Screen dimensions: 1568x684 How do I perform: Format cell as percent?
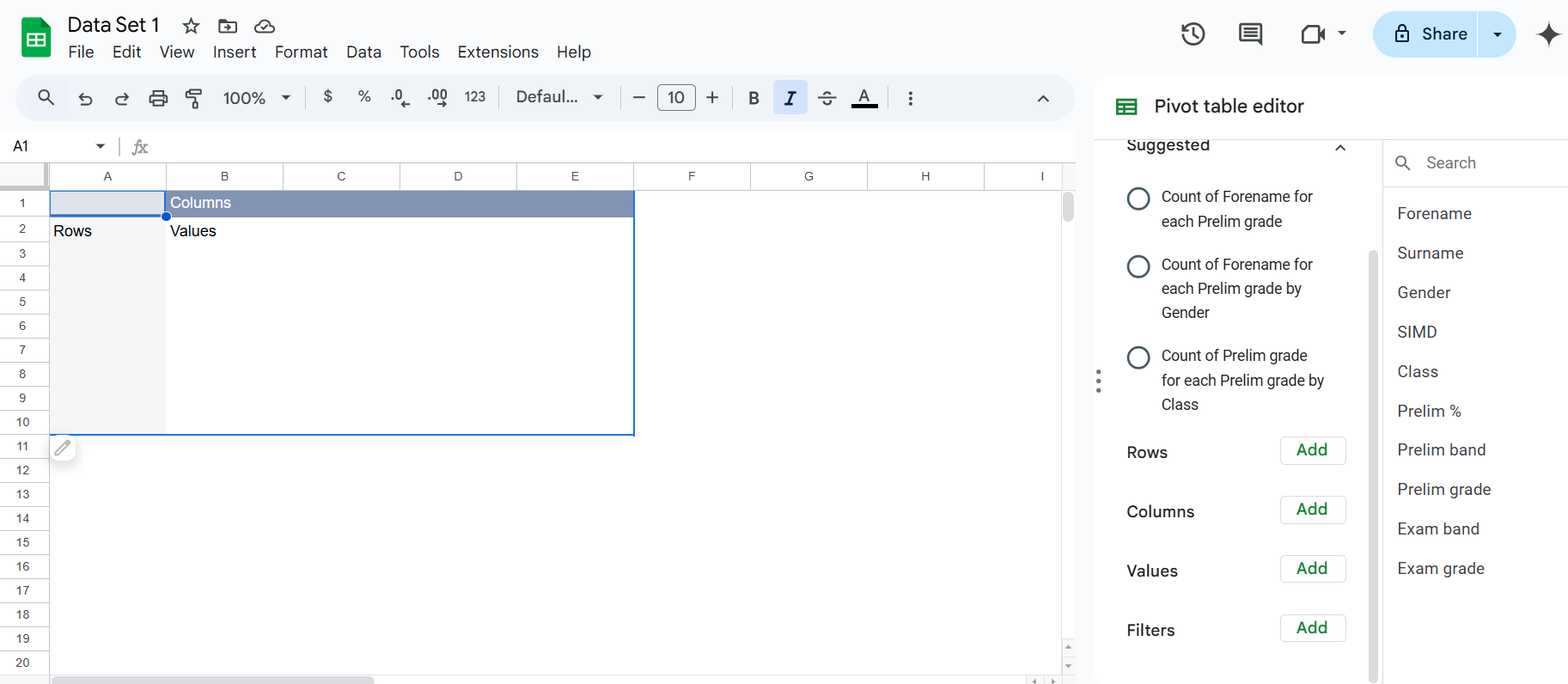364,97
